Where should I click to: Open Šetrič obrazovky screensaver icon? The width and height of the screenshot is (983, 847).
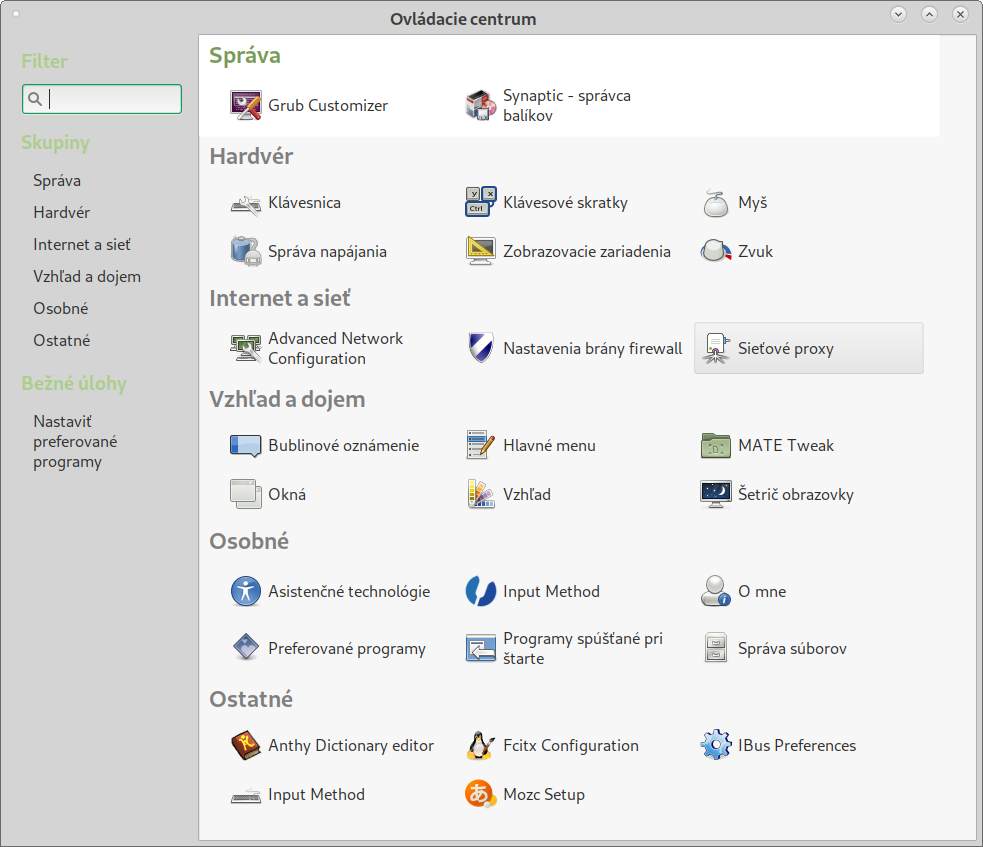pos(716,495)
